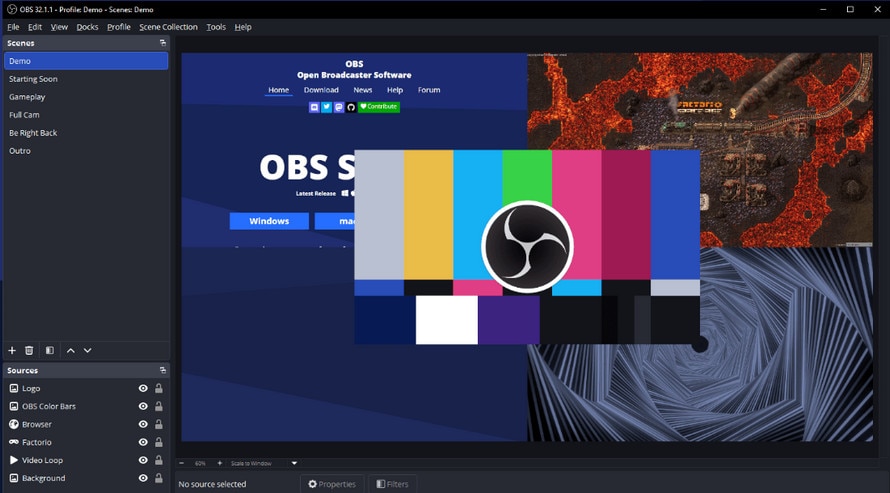The image size is (890, 493).
Task: Move scene down with down arrow
Action: (x=87, y=351)
